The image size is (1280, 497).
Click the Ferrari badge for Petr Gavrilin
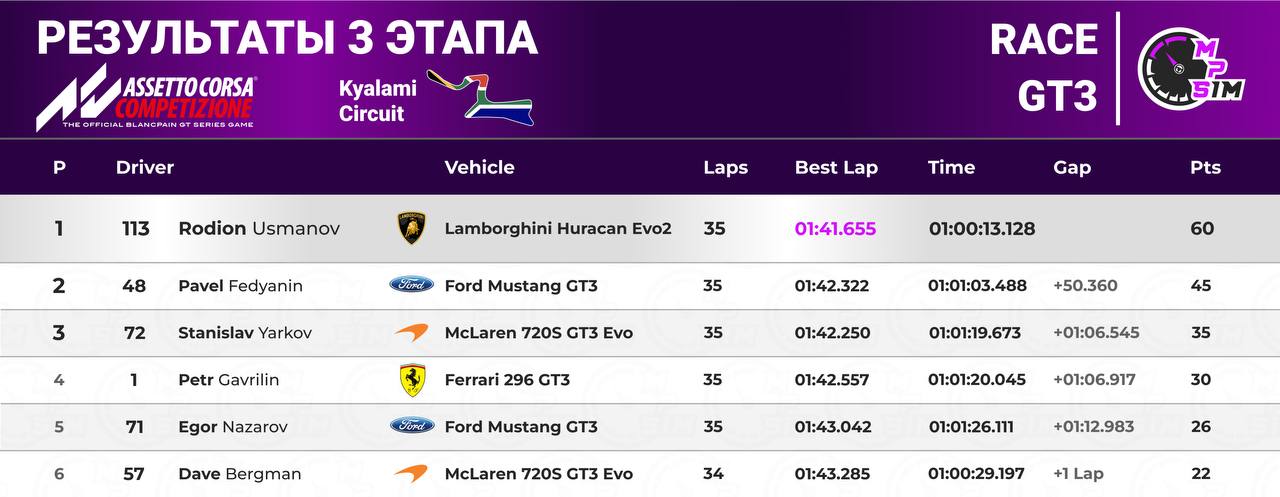(411, 380)
